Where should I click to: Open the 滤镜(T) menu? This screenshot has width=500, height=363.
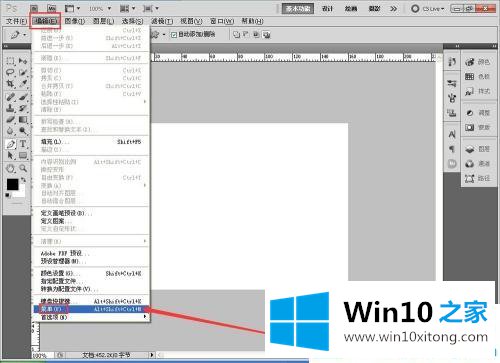(162, 21)
